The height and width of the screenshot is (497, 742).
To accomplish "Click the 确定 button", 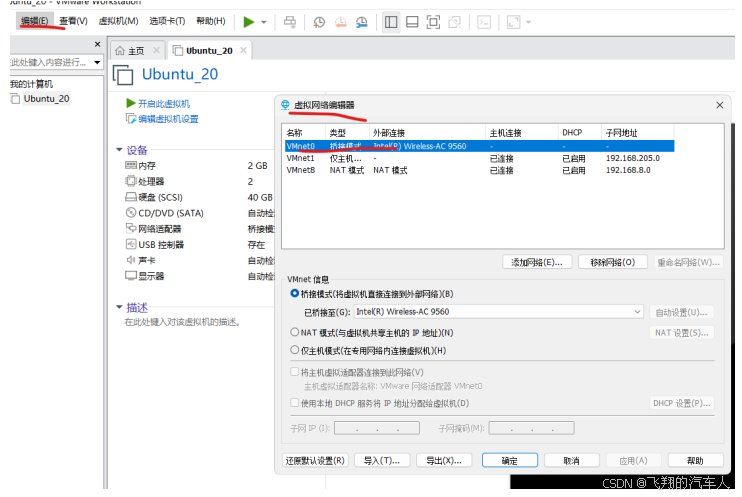I will (510, 461).
